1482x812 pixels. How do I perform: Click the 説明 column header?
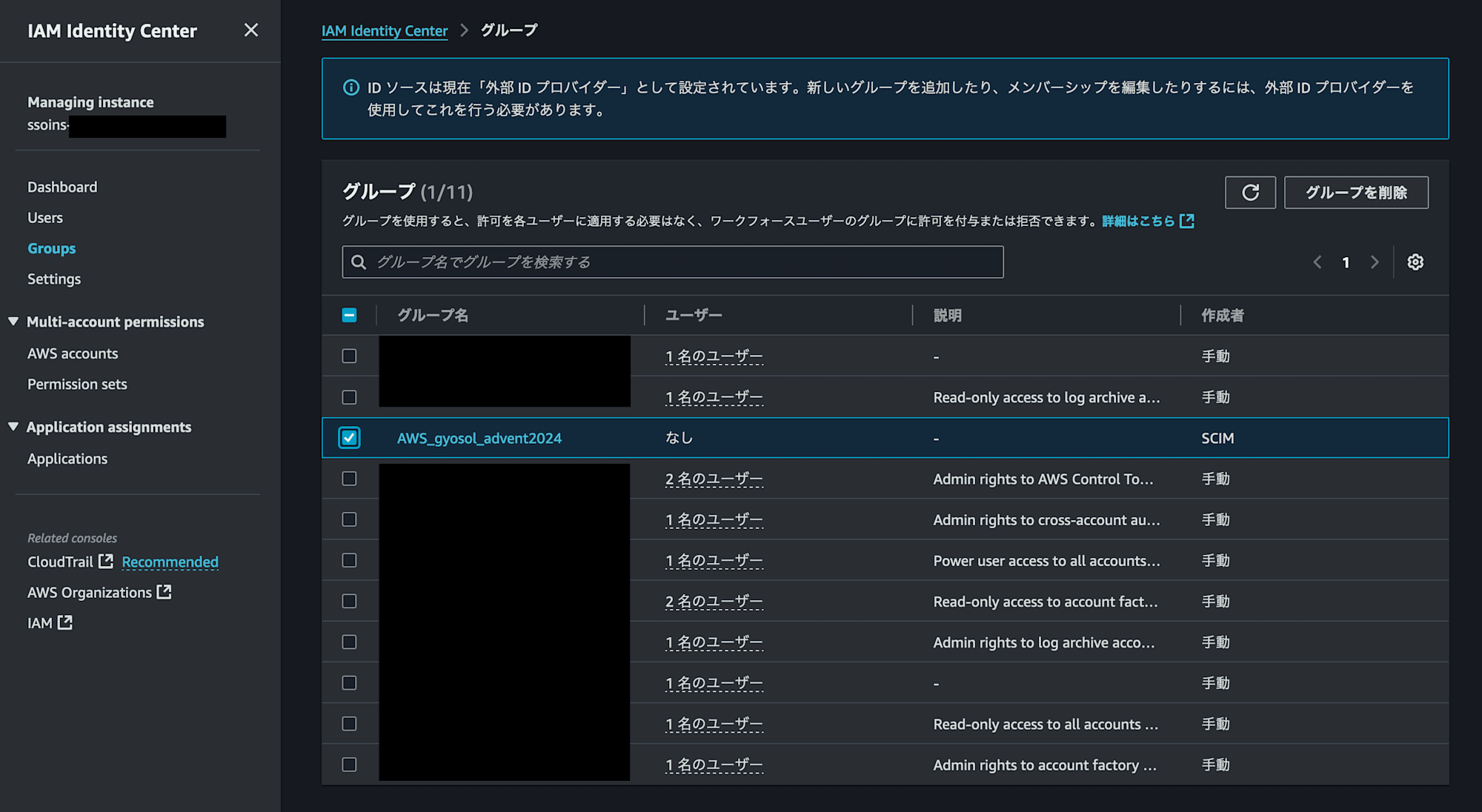(948, 315)
